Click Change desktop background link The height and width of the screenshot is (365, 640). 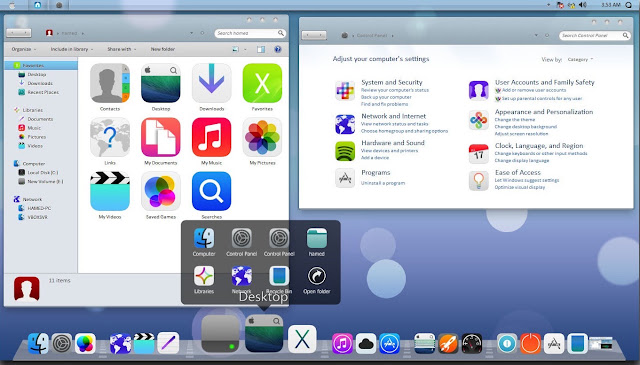click(526, 127)
